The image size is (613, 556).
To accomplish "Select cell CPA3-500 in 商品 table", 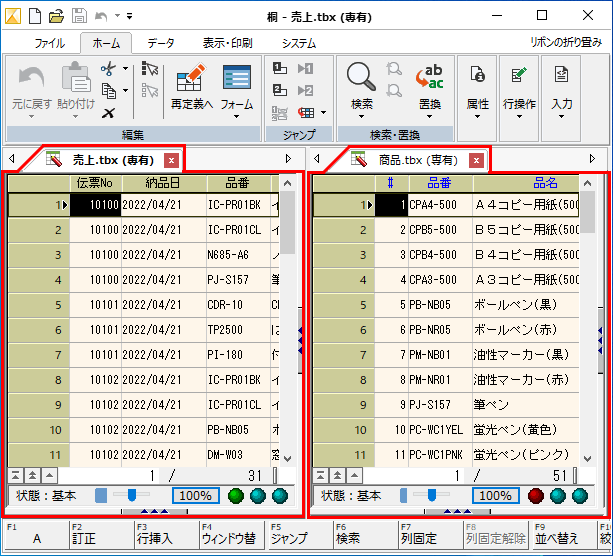I will coord(441,280).
